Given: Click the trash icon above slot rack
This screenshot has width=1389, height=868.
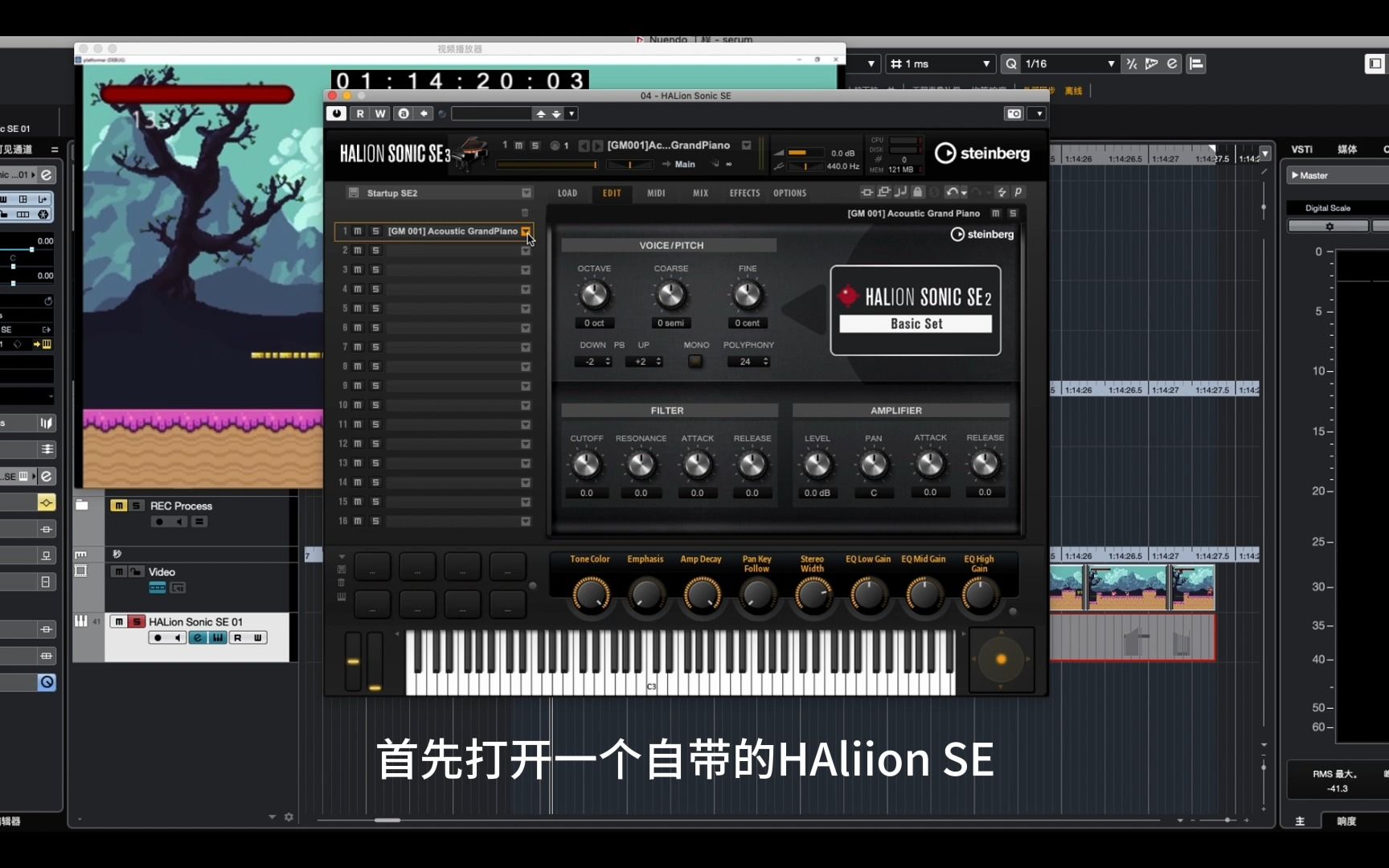Looking at the screenshot, I should 525,213.
